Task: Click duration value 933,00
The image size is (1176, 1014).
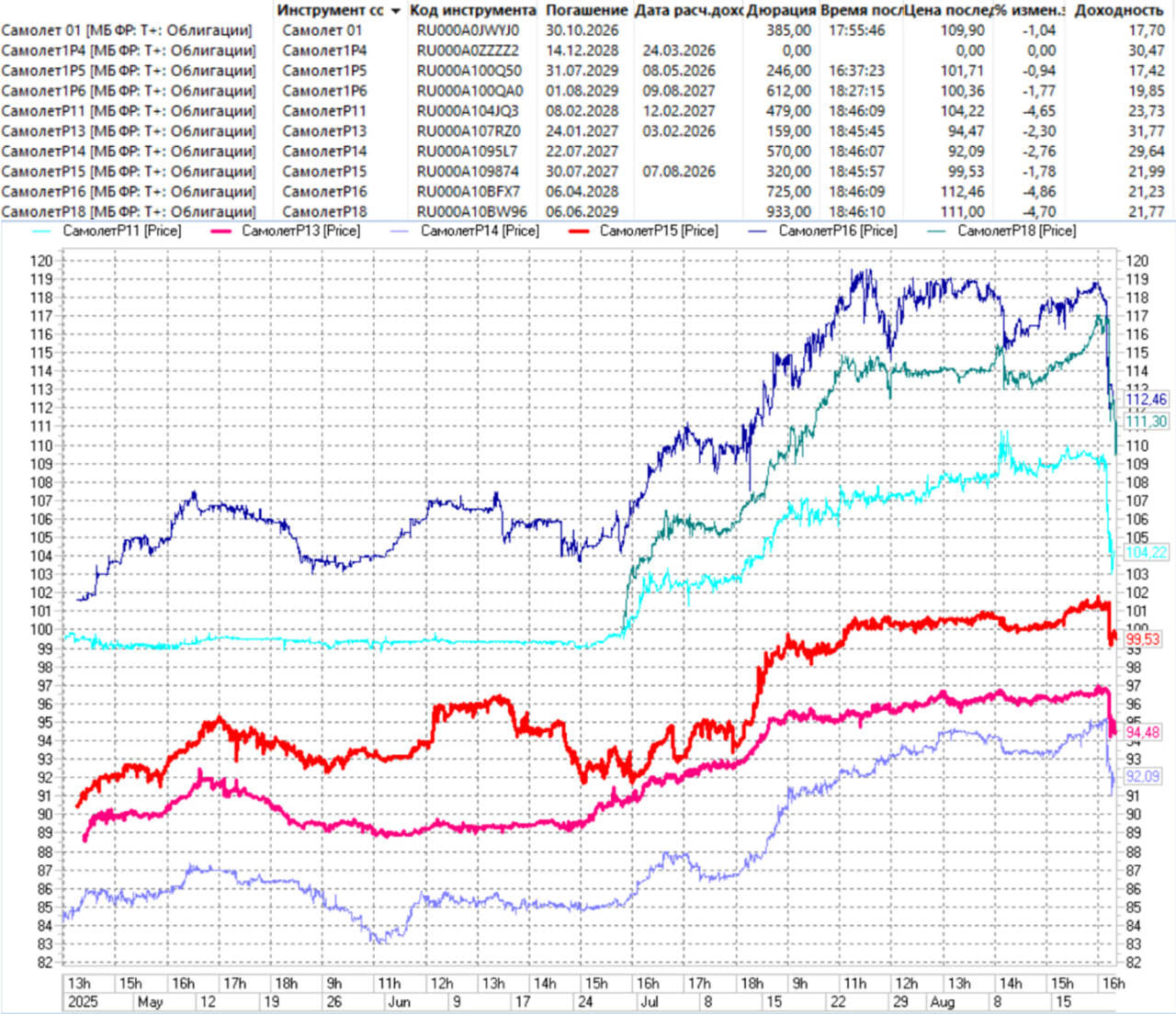Action: pos(788,212)
